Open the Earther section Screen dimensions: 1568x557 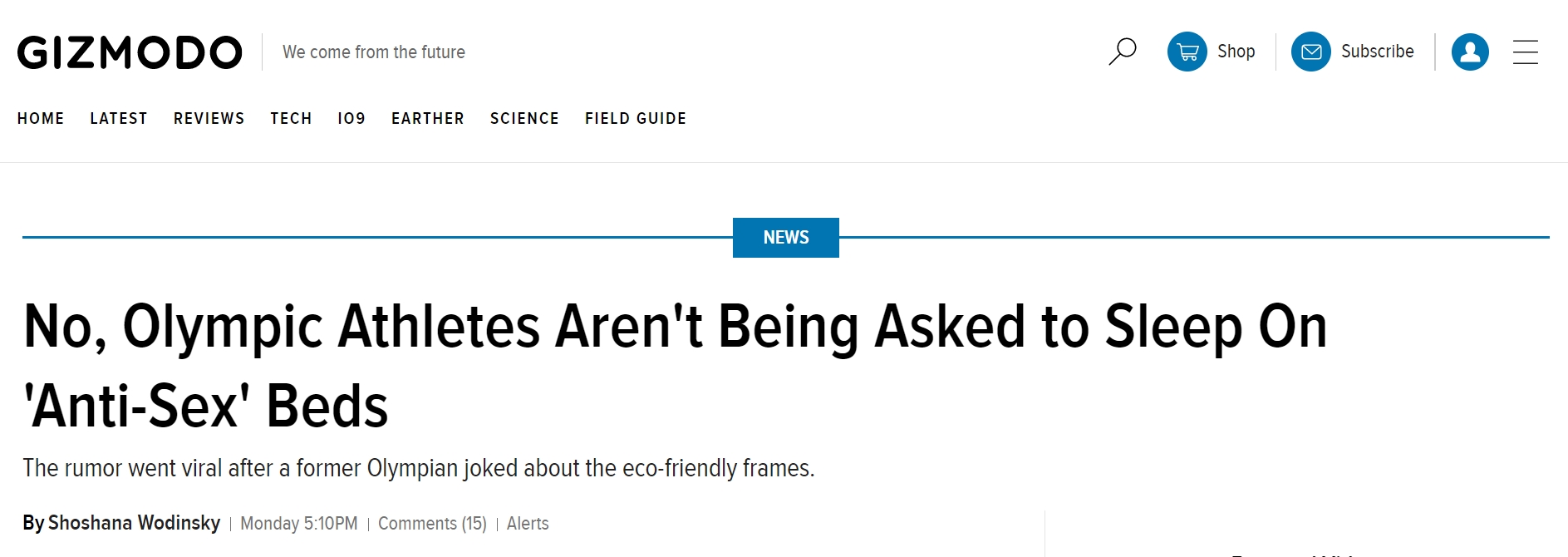click(428, 118)
